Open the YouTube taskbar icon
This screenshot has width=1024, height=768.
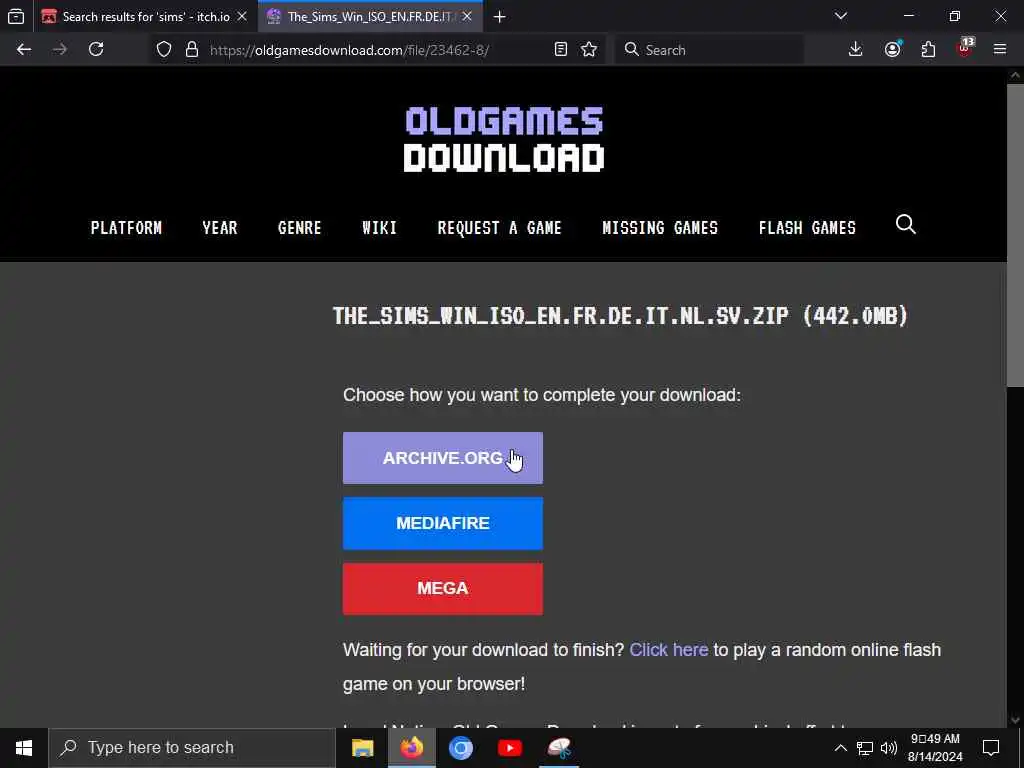(509, 748)
